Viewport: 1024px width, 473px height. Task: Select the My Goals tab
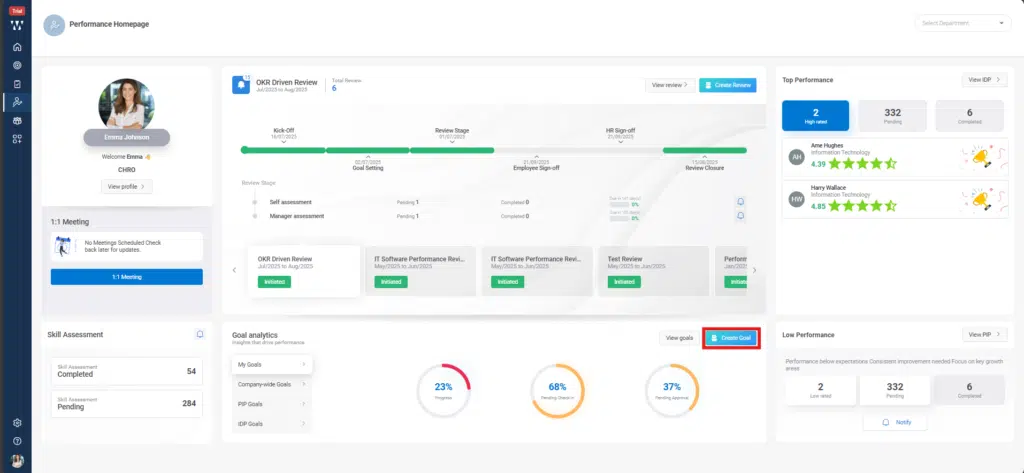(272, 365)
